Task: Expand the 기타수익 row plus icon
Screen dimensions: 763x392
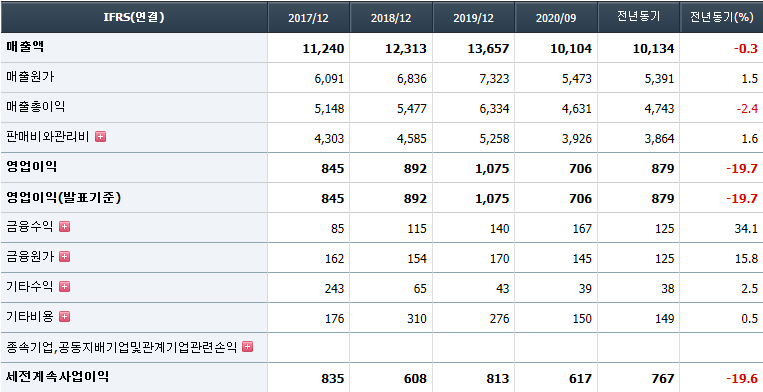Action: (x=64, y=286)
